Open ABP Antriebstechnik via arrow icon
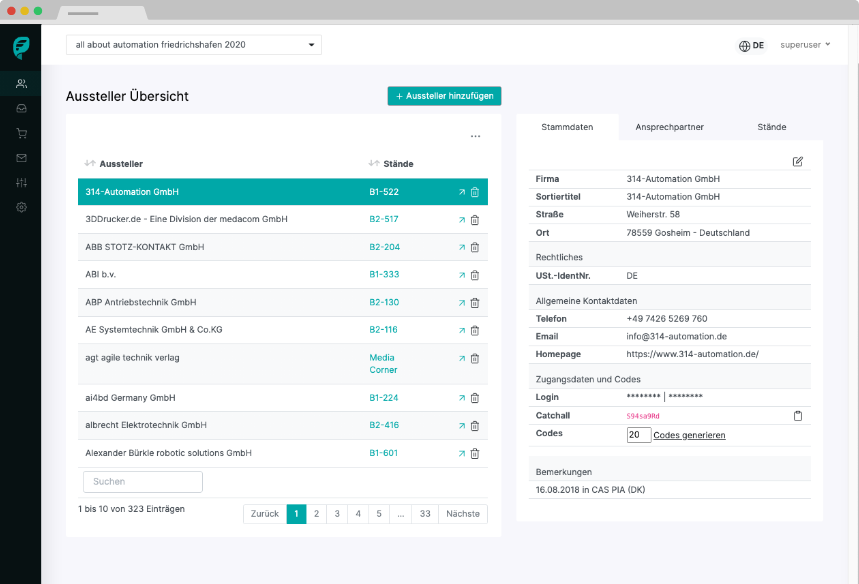Image resolution: width=859 pixels, height=584 pixels. 462,303
